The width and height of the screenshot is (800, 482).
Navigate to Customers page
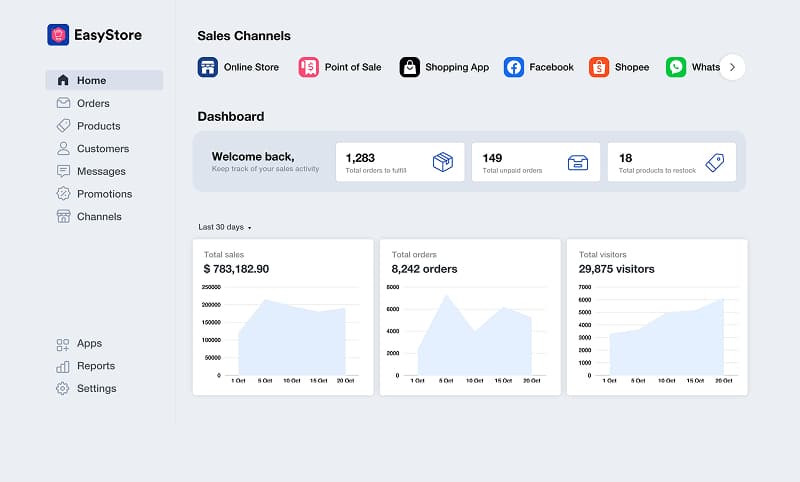tap(102, 149)
